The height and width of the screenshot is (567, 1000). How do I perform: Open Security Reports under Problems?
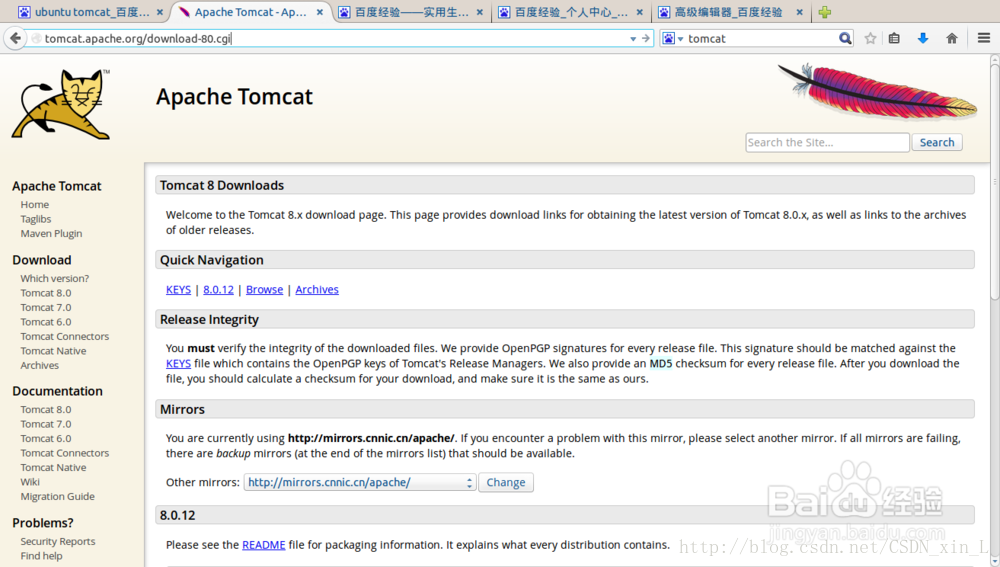click(57, 541)
